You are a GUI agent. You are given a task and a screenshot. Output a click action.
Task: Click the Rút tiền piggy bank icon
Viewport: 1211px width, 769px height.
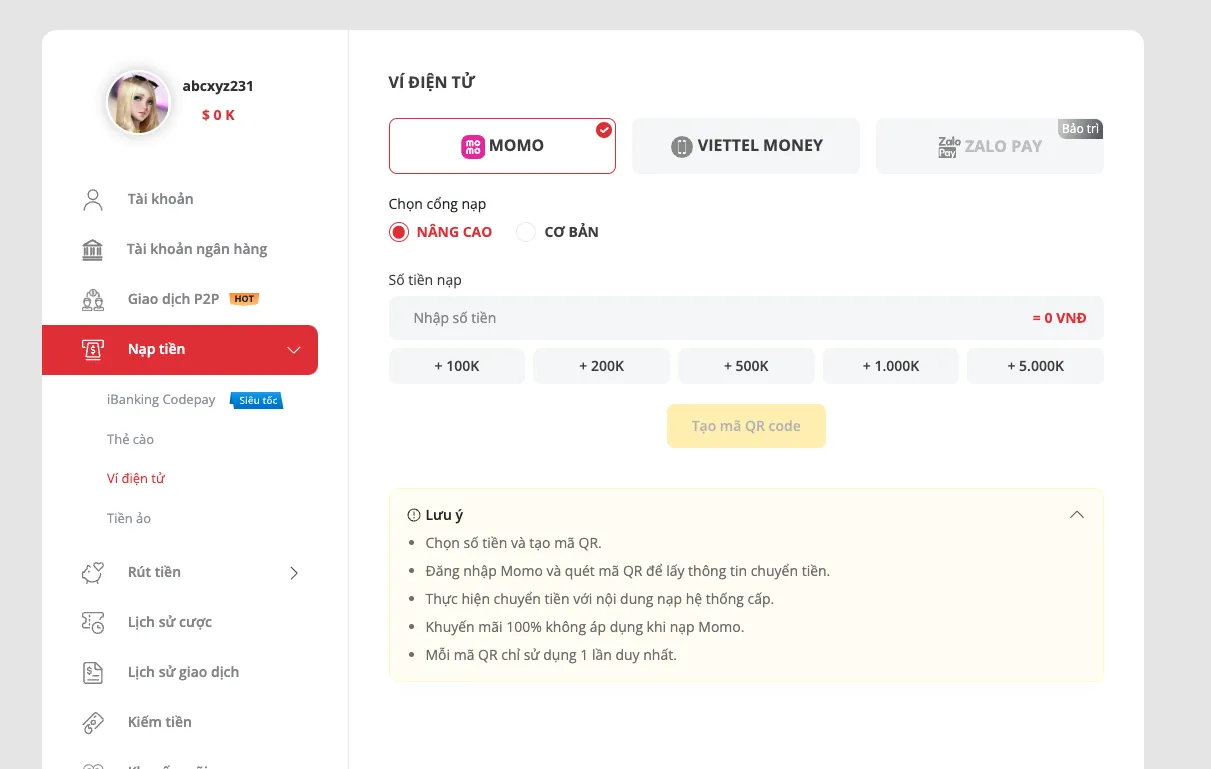[x=93, y=572]
